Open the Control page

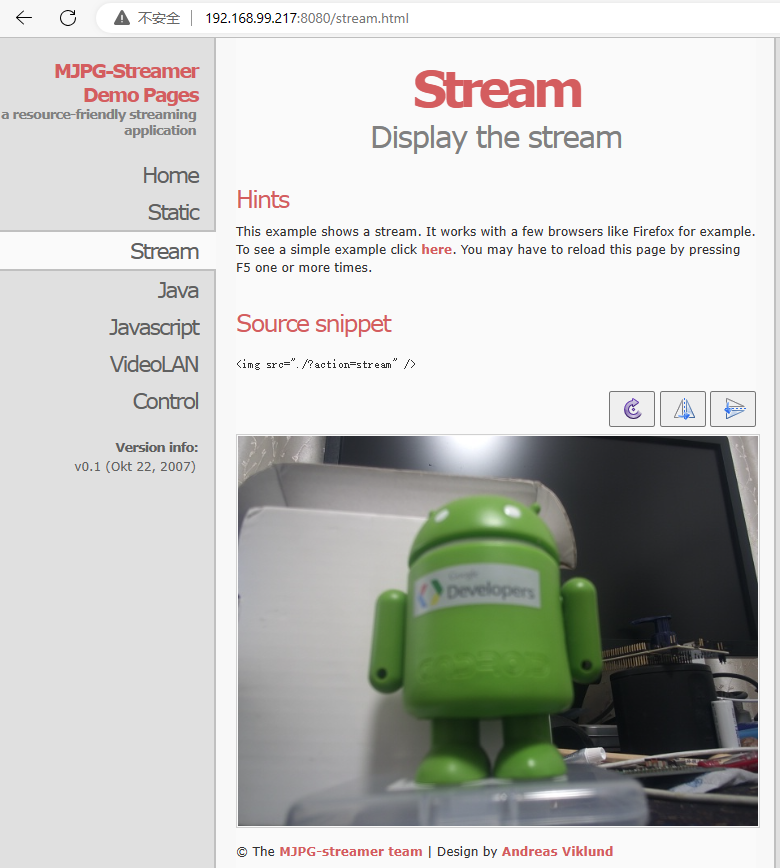(166, 401)
